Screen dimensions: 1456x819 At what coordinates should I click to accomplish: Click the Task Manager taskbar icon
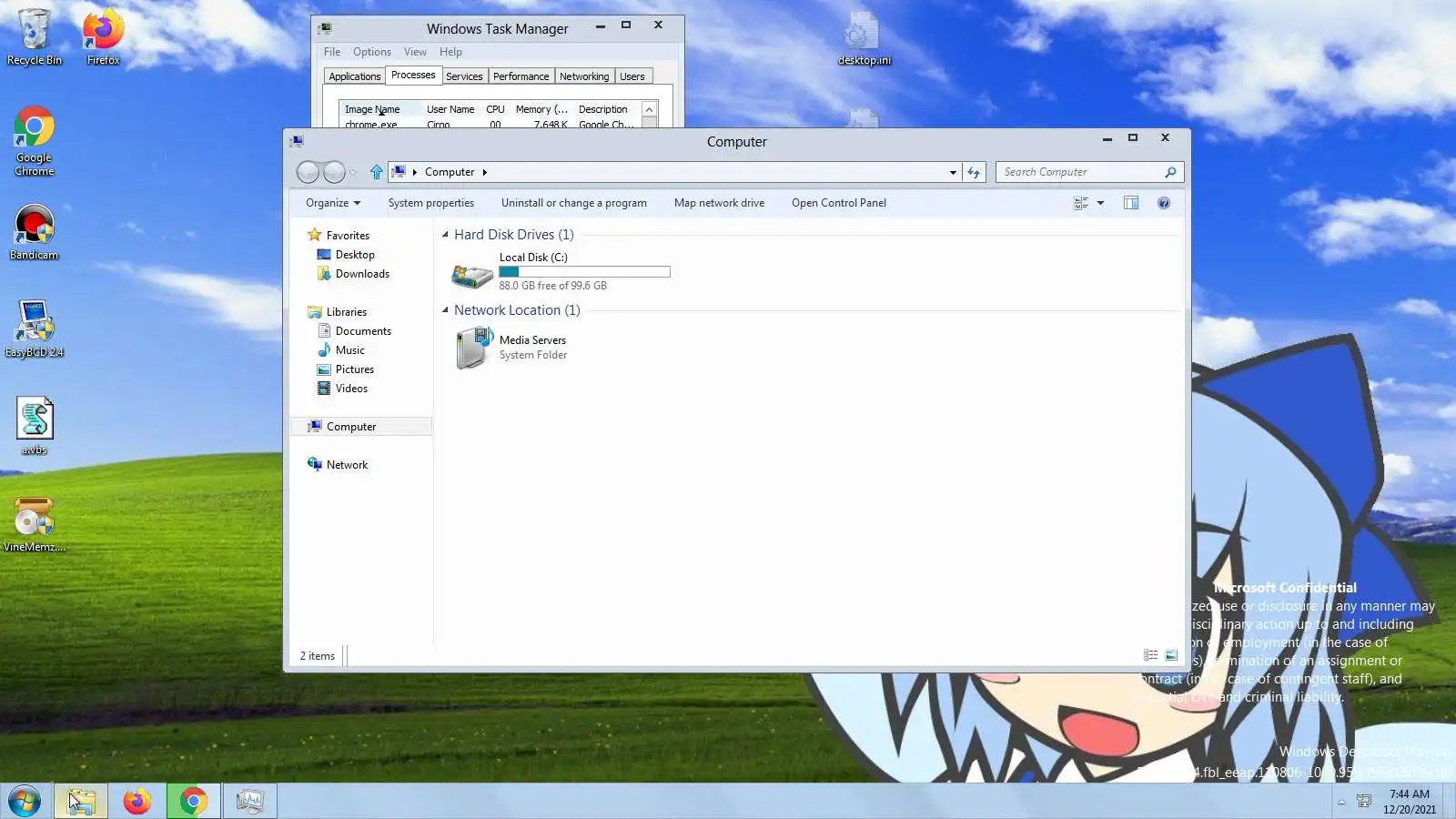click(x=249, y=802)
